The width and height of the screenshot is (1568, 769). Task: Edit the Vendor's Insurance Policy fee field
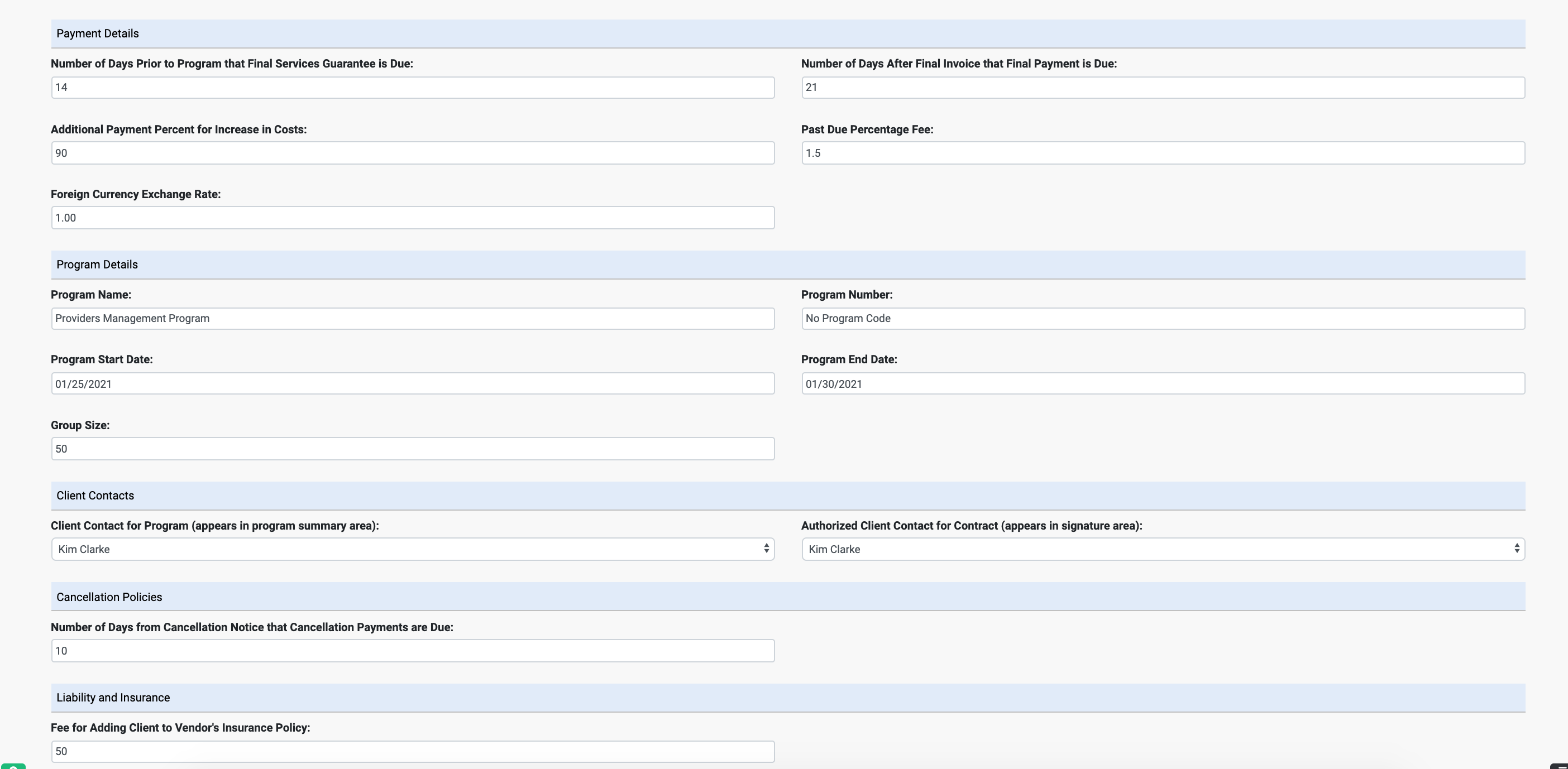point(413,751)
